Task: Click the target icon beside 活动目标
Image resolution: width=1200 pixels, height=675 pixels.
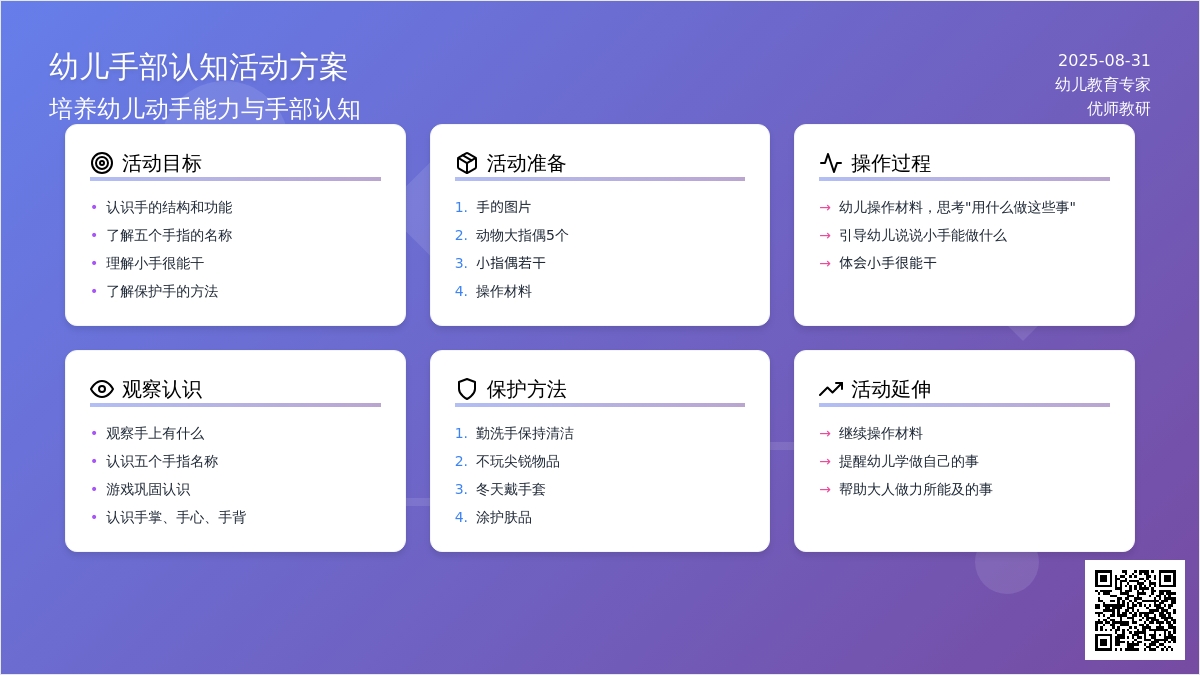Action: [x=102, y=163]
